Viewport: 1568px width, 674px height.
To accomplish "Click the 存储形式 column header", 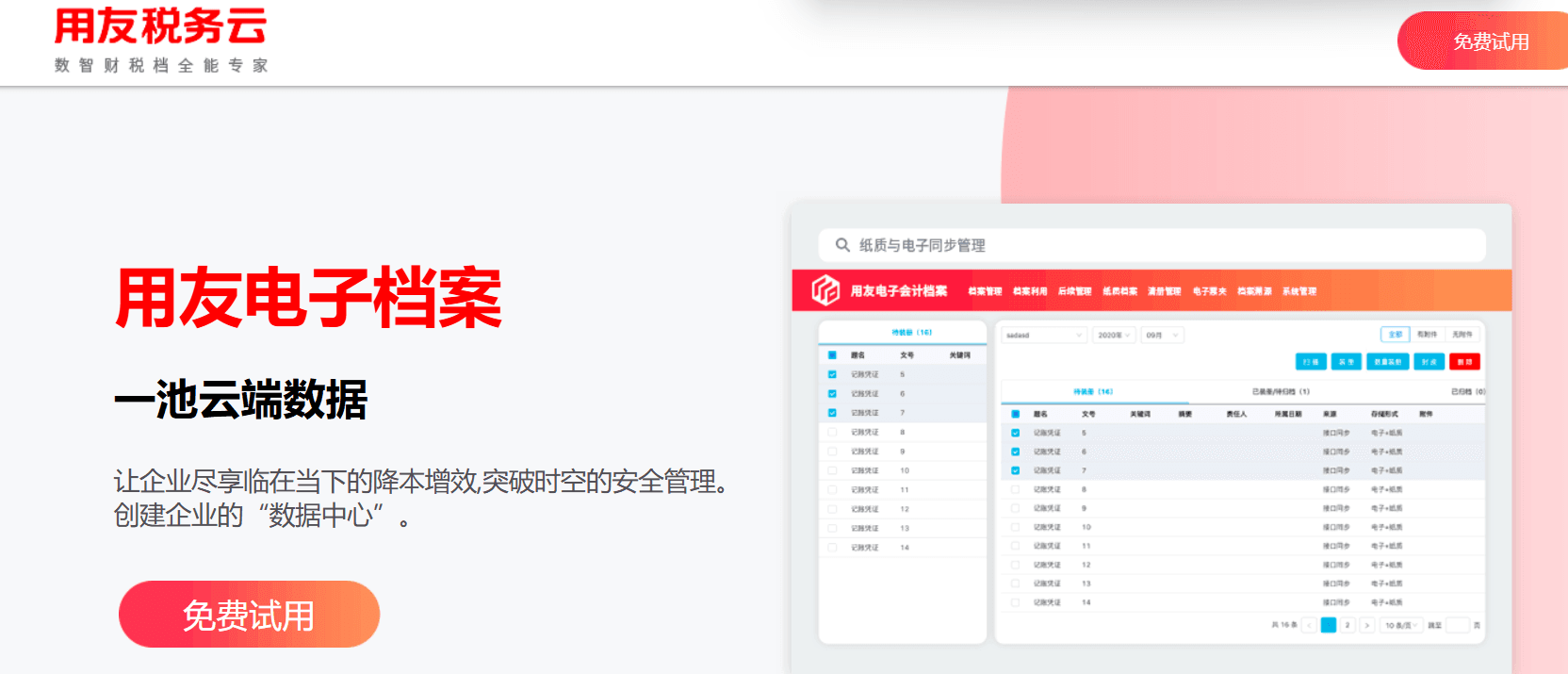I will click(x=1384, y=414).
